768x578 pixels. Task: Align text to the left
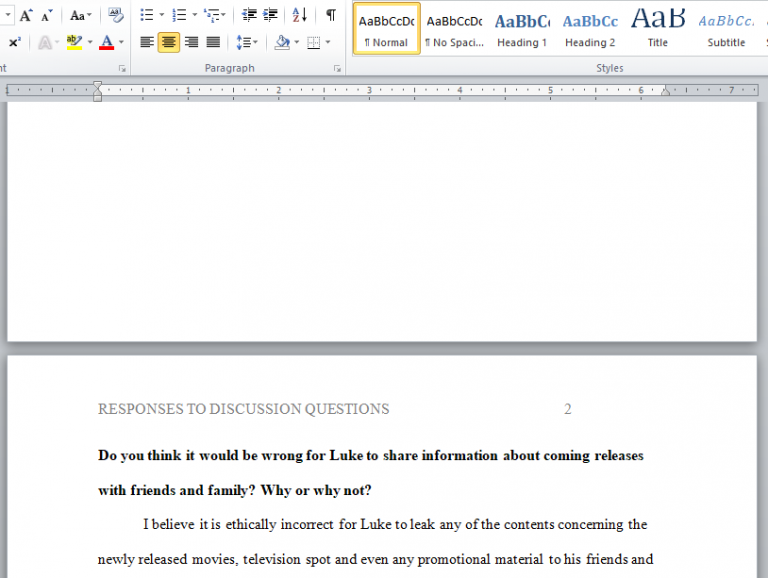(147, 43)
